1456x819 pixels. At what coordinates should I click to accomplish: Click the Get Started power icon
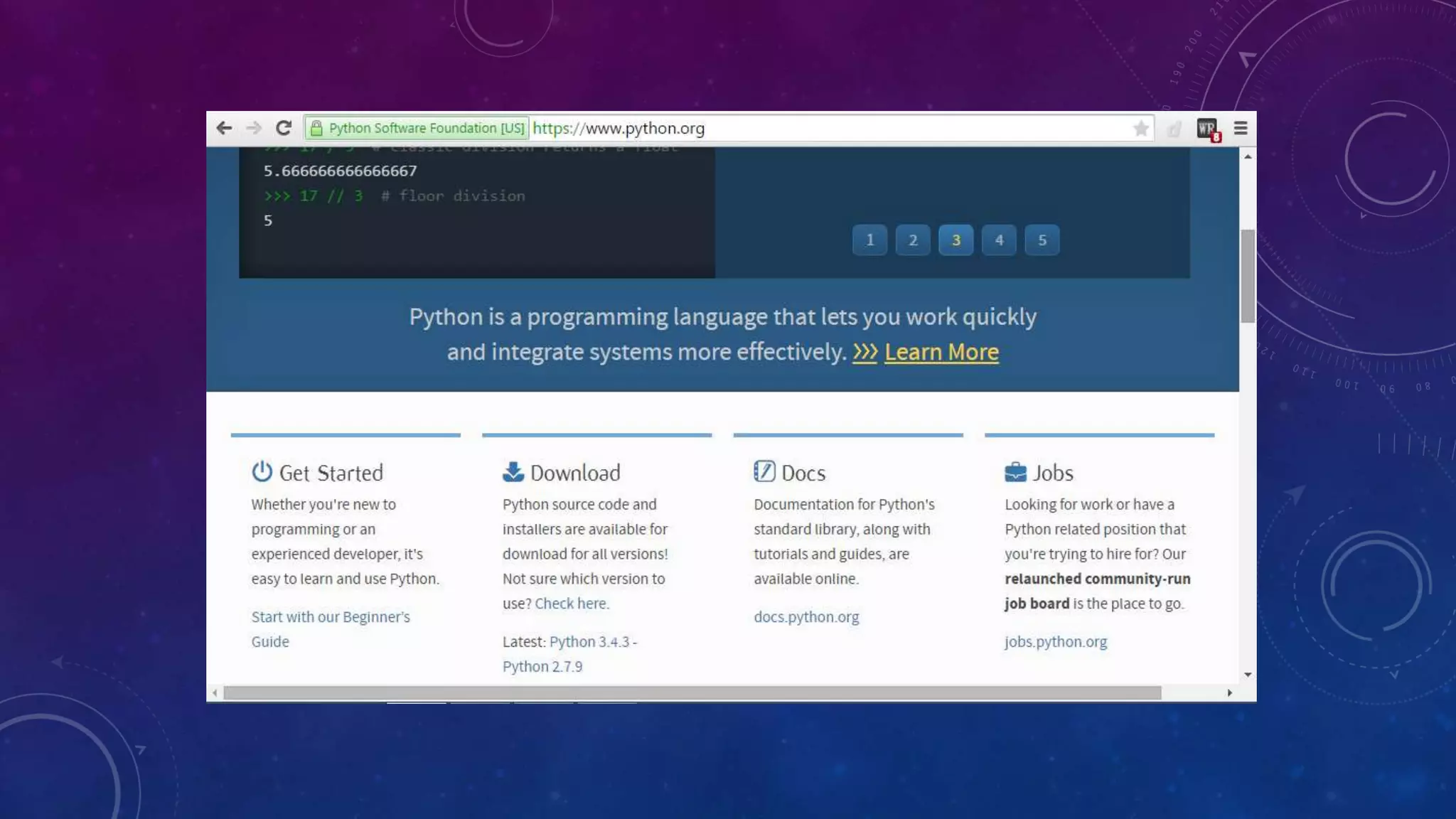click(262, 471)
